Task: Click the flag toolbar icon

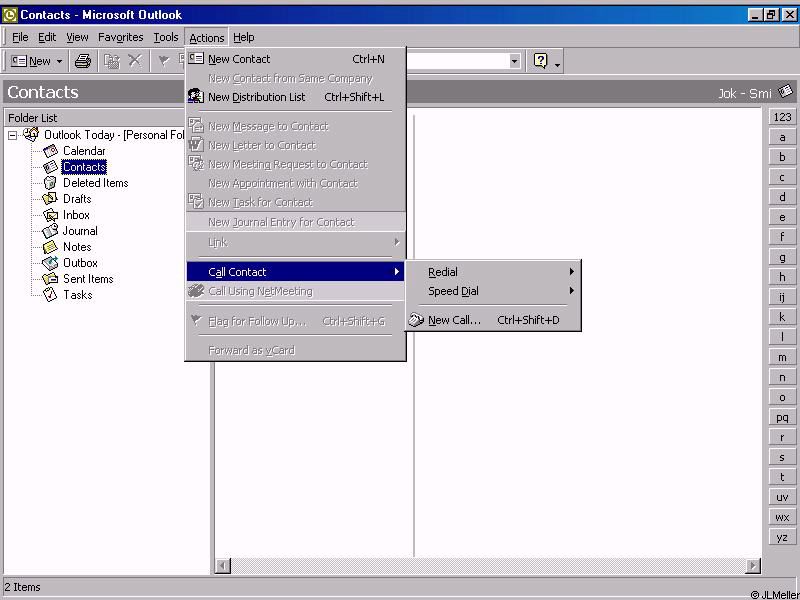Action: tap(164, 61)
